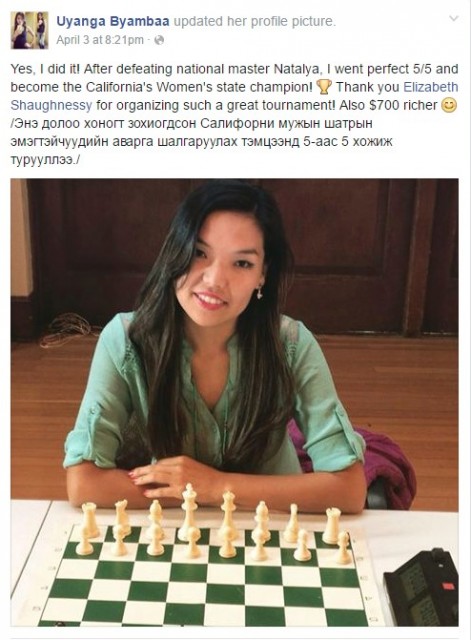Click the 'updated her profile picture' text
Viewport: 471px width, 640px height.
click(255, 21)
